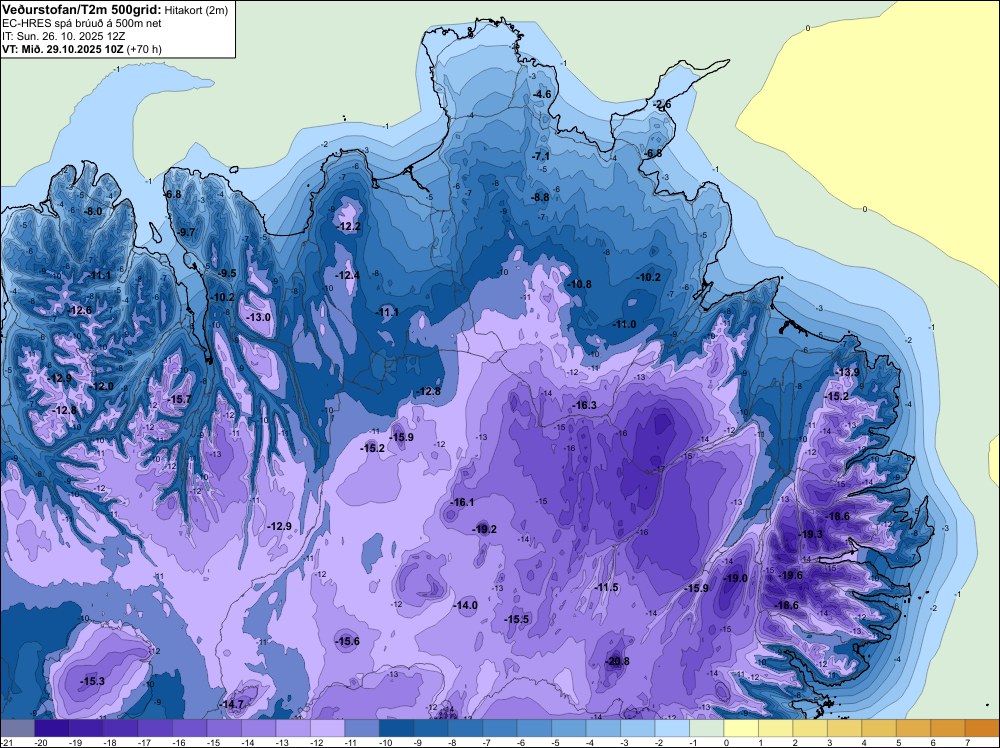Click the -9.5 temperature value
This screenshot has height=748, width=1000.
(226, 274)
